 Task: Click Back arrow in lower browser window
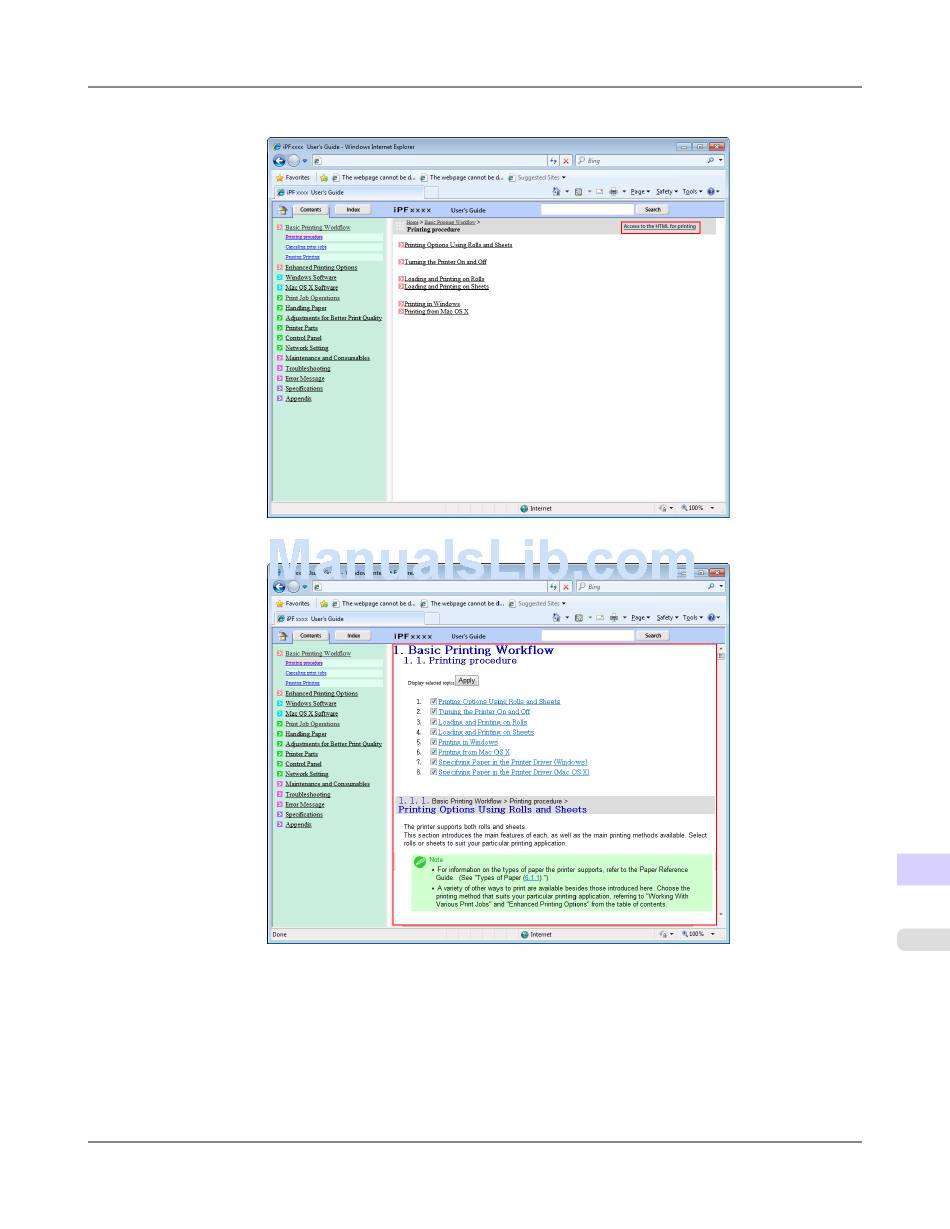(279, 587)
